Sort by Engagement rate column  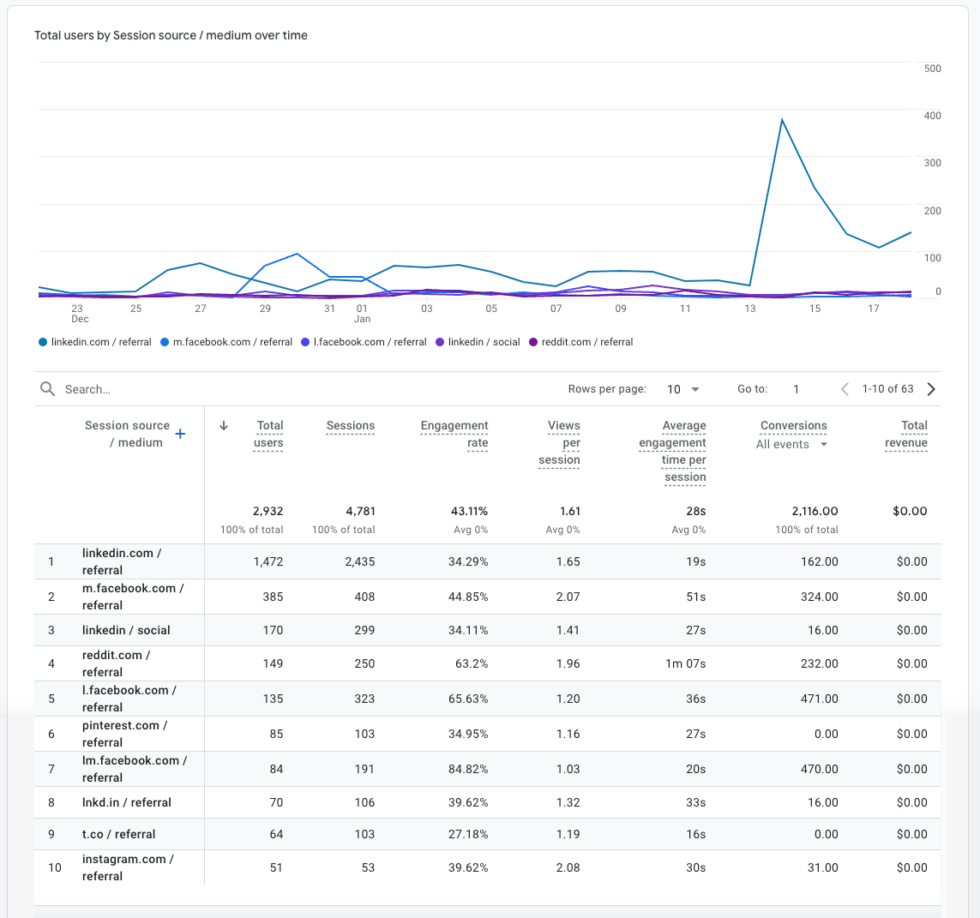click(454, 431)
